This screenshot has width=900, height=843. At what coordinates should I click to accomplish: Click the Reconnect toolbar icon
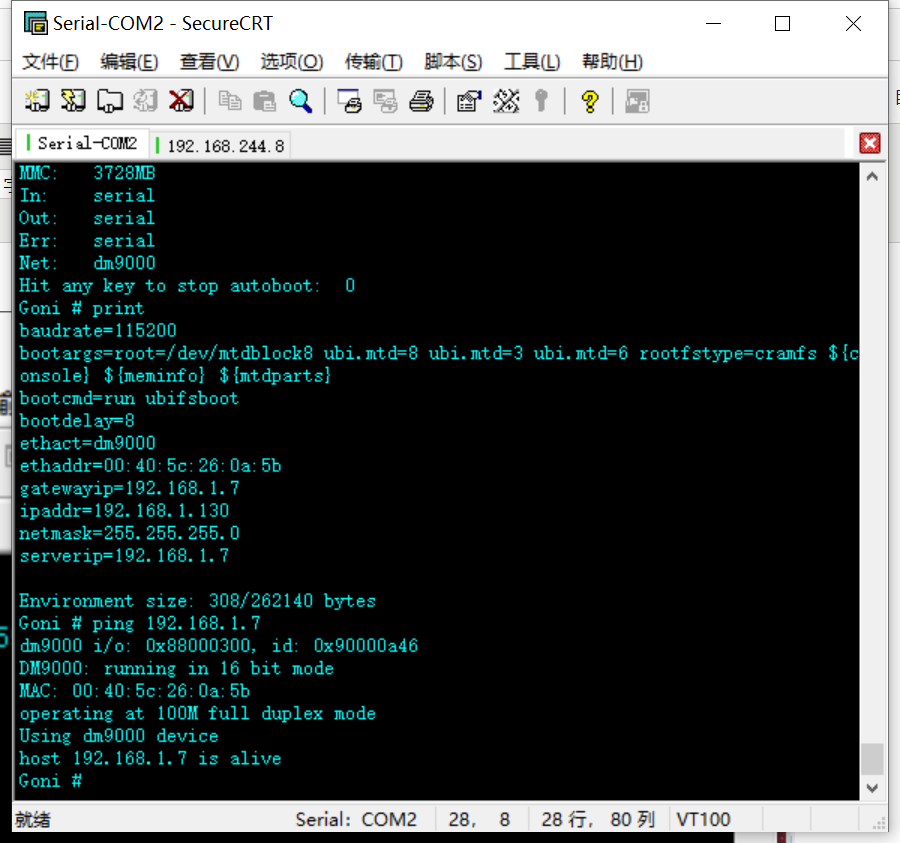tap(145, 101)
